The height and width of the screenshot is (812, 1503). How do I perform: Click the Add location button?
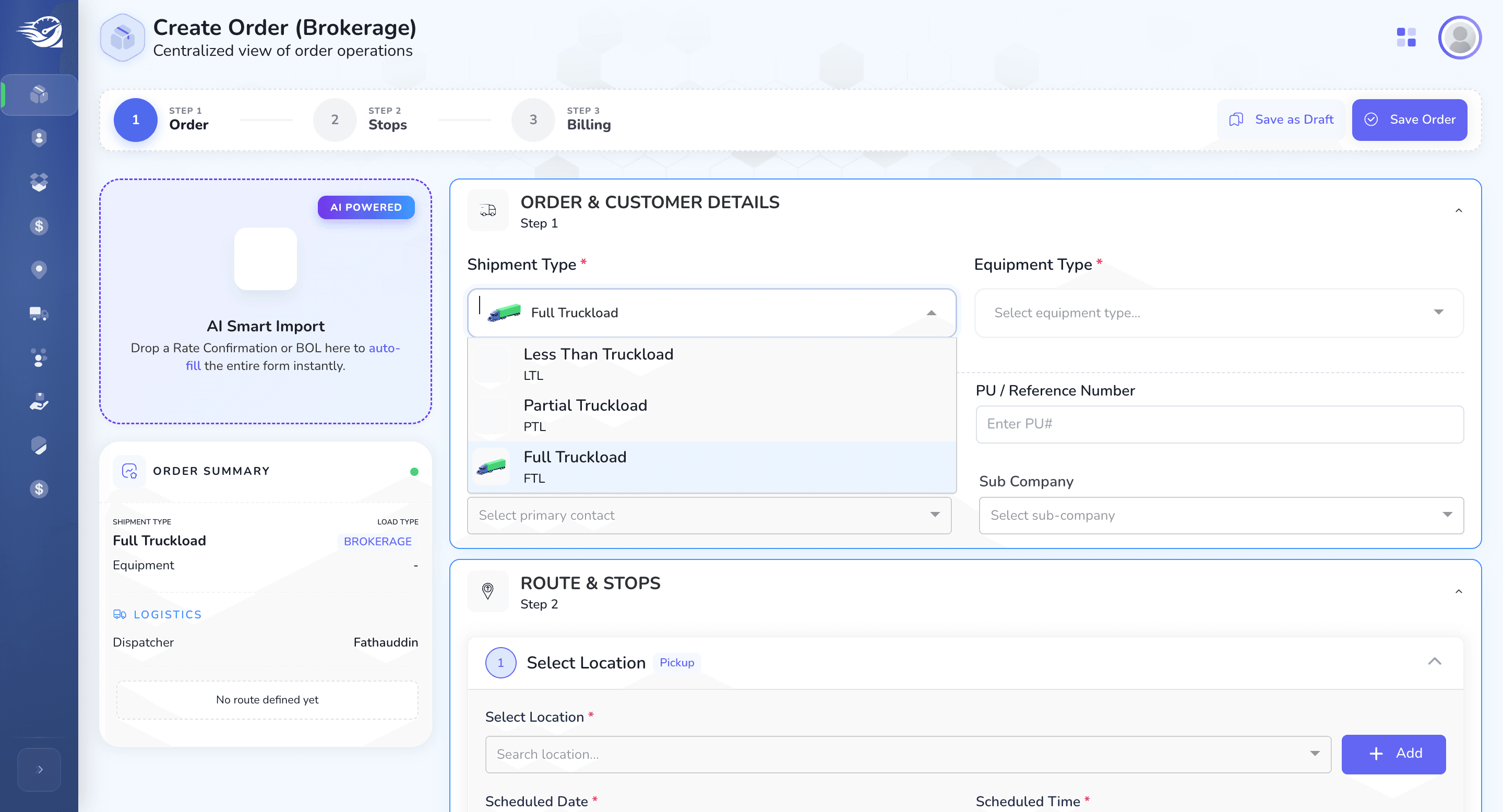(1393, 754)
